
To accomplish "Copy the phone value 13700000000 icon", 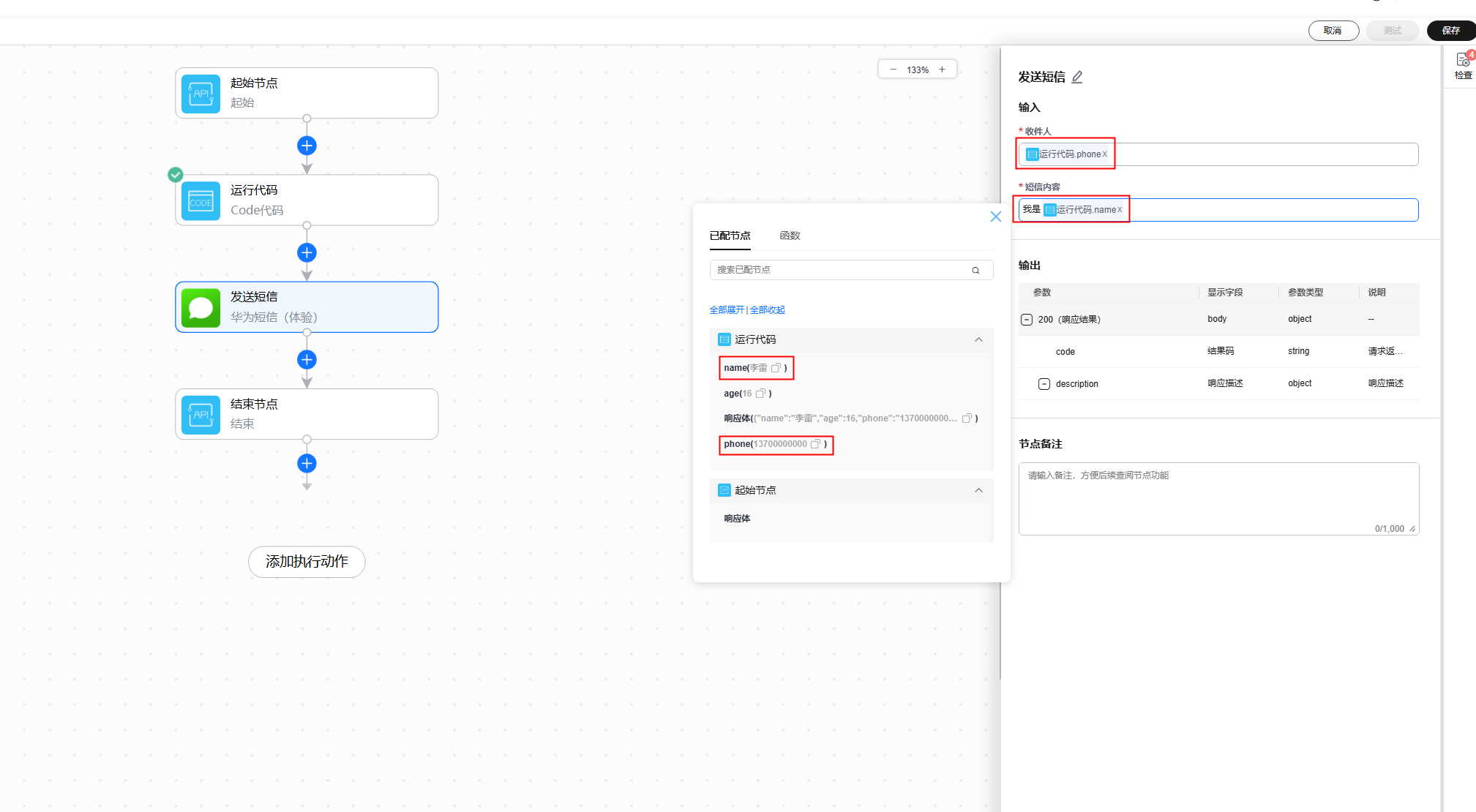I will click(815, 444).
